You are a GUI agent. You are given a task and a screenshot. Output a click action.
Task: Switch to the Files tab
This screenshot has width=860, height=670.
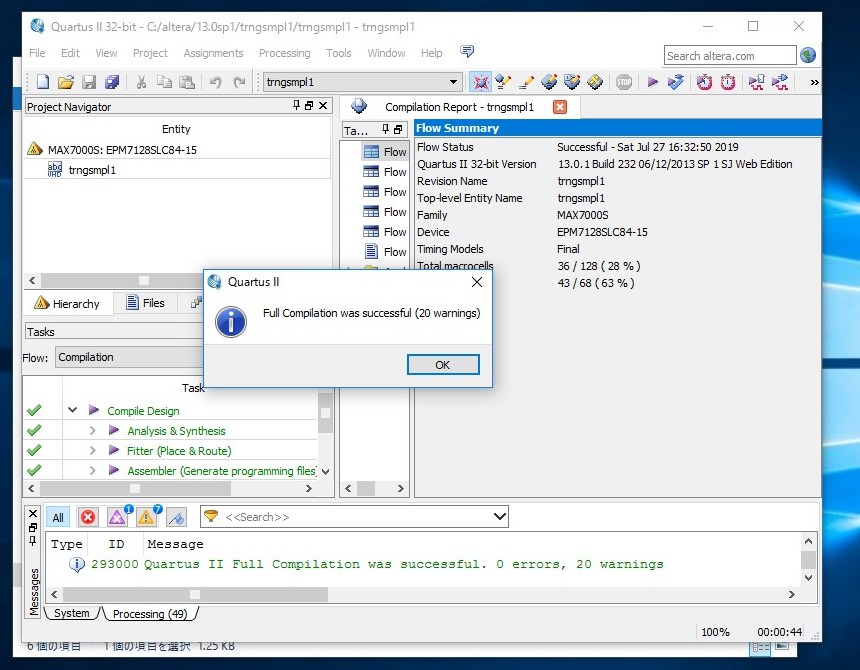click(x=145, y=303)
